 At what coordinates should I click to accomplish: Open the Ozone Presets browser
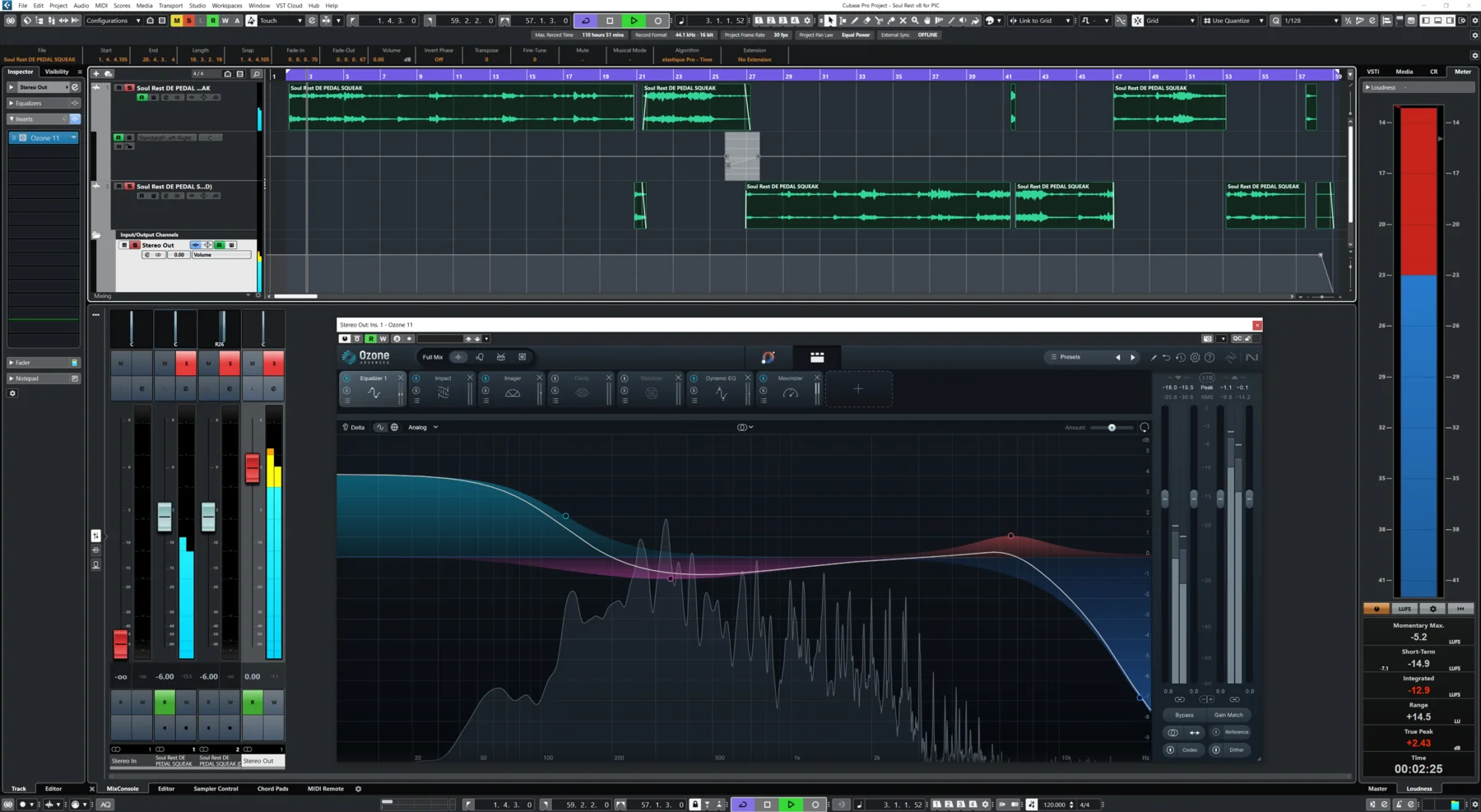pos(1070,357)
